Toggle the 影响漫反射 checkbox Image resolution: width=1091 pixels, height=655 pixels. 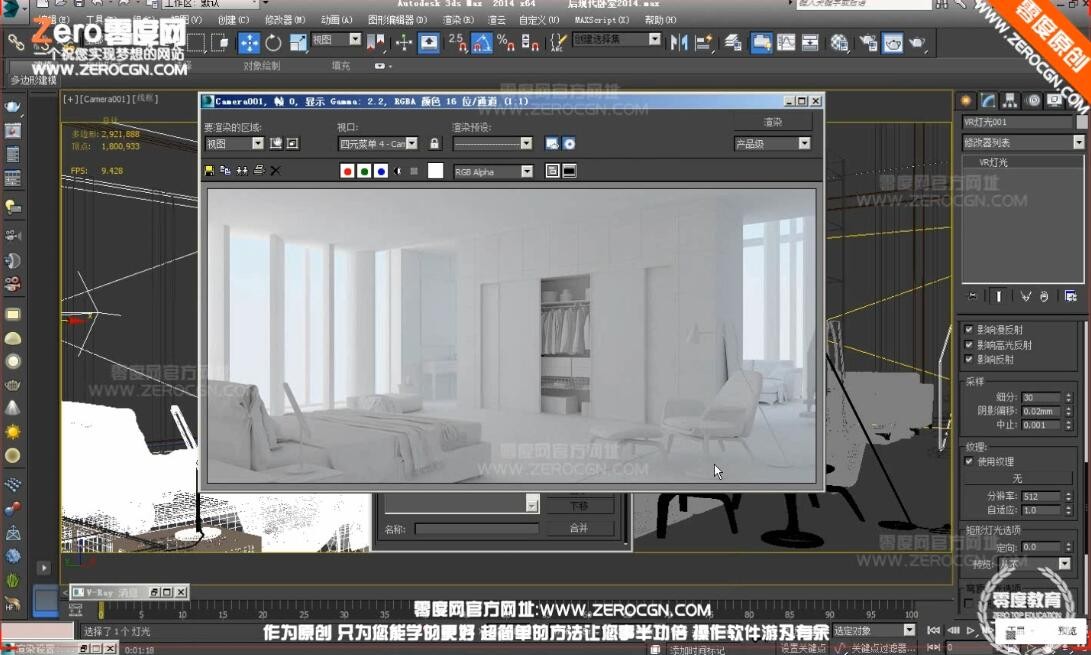[969, 329]
